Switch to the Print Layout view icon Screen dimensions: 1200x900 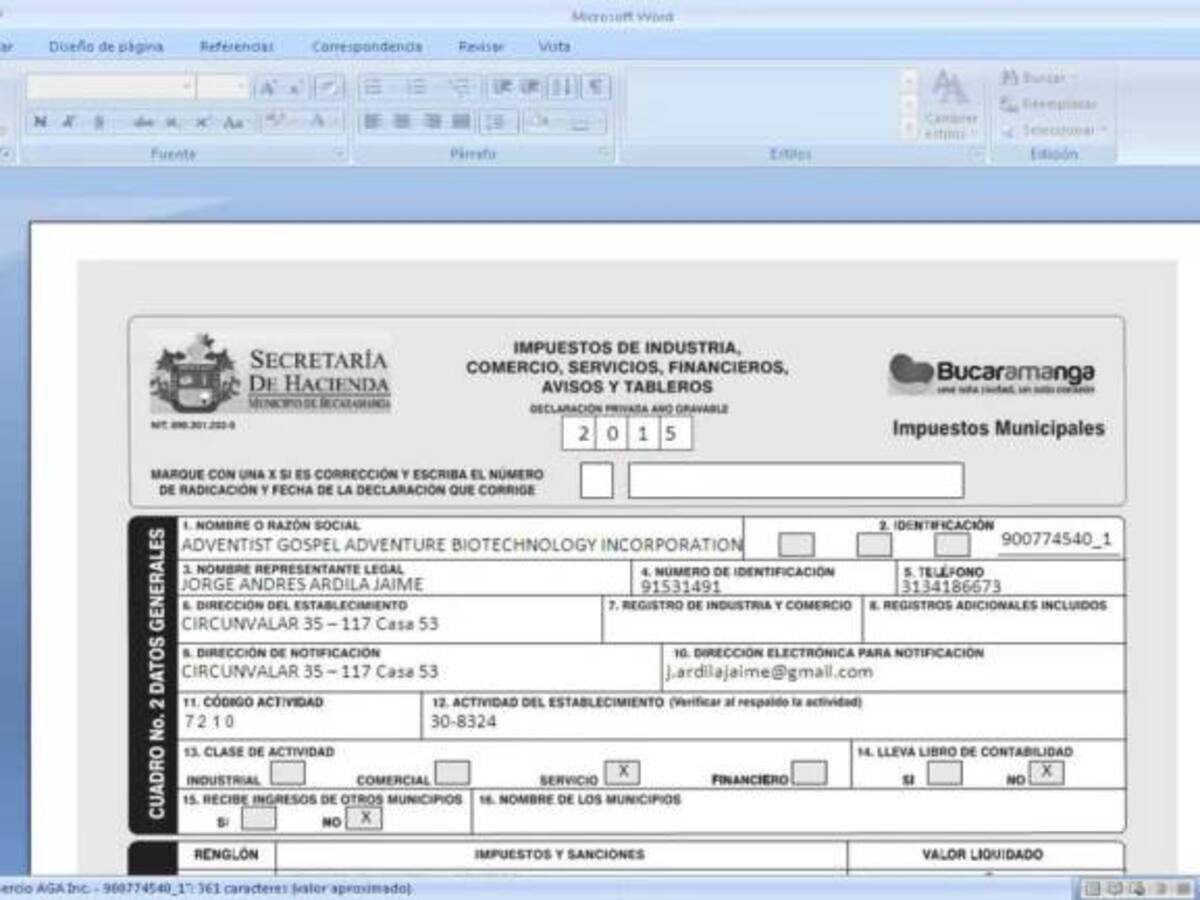point(1093,887)
